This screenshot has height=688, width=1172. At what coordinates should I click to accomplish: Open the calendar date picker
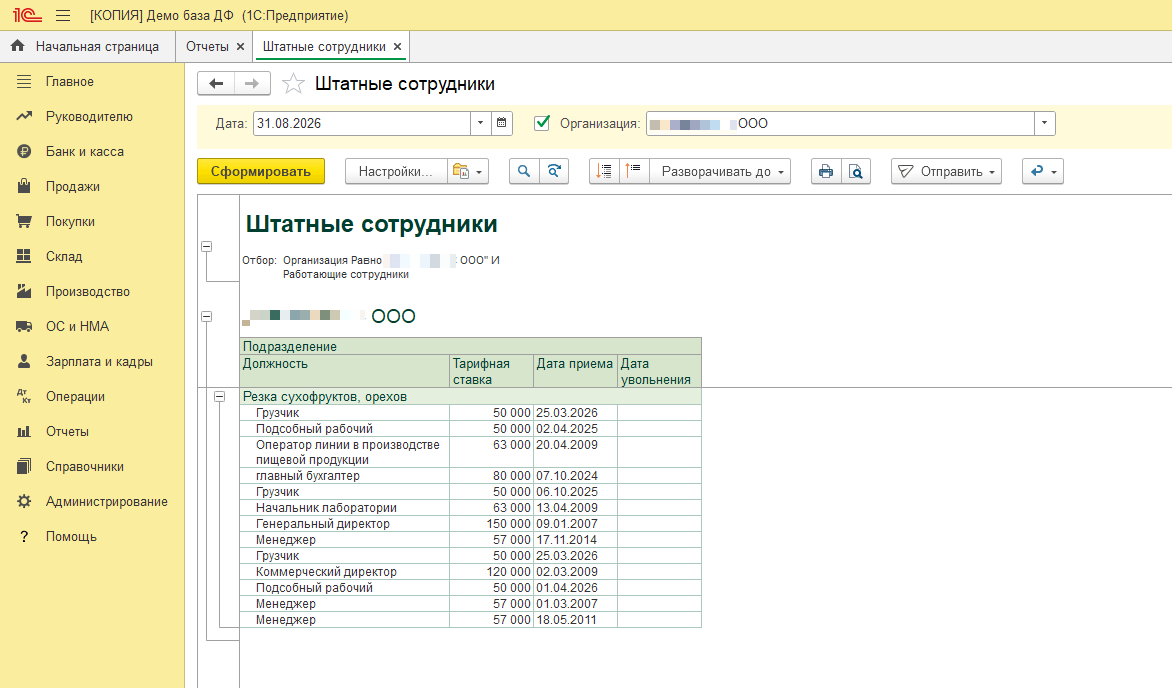(x=502, y=123)
